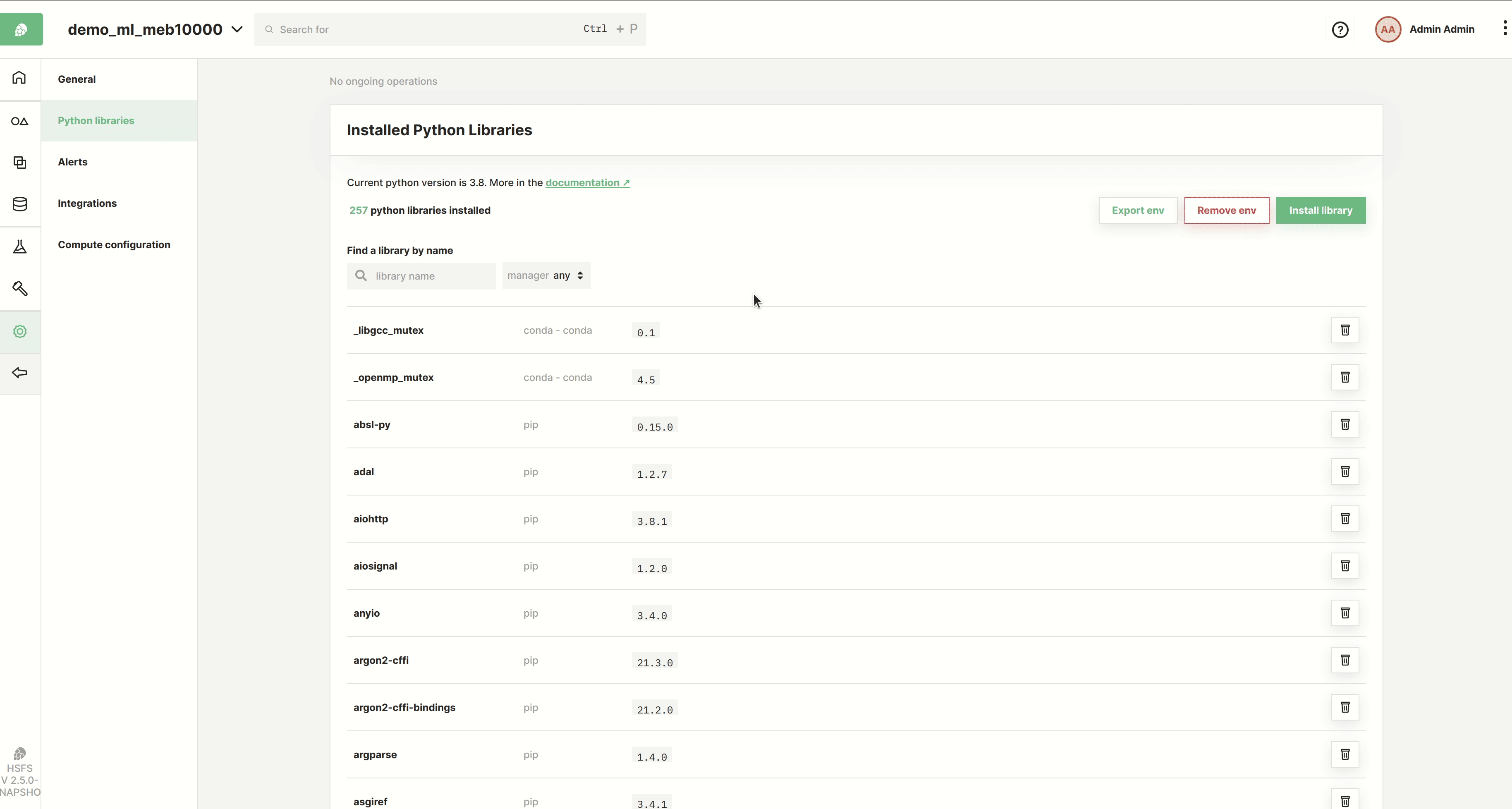Open the Integrations settings section
The height and width of the screenshot is (809, 1512).
(x=119, y=203)
